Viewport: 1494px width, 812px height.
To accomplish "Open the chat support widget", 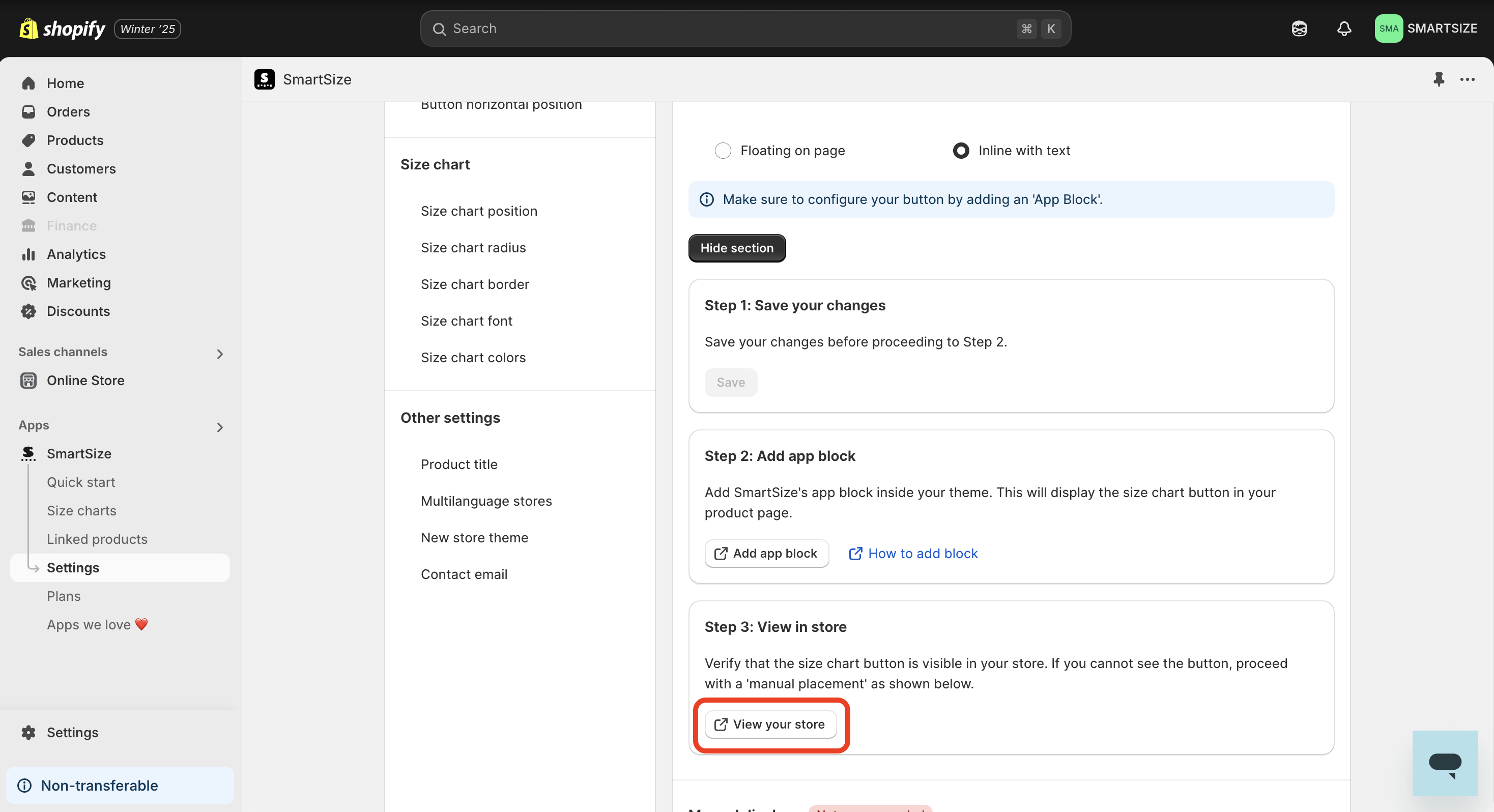I will (x=1445, y=763).
